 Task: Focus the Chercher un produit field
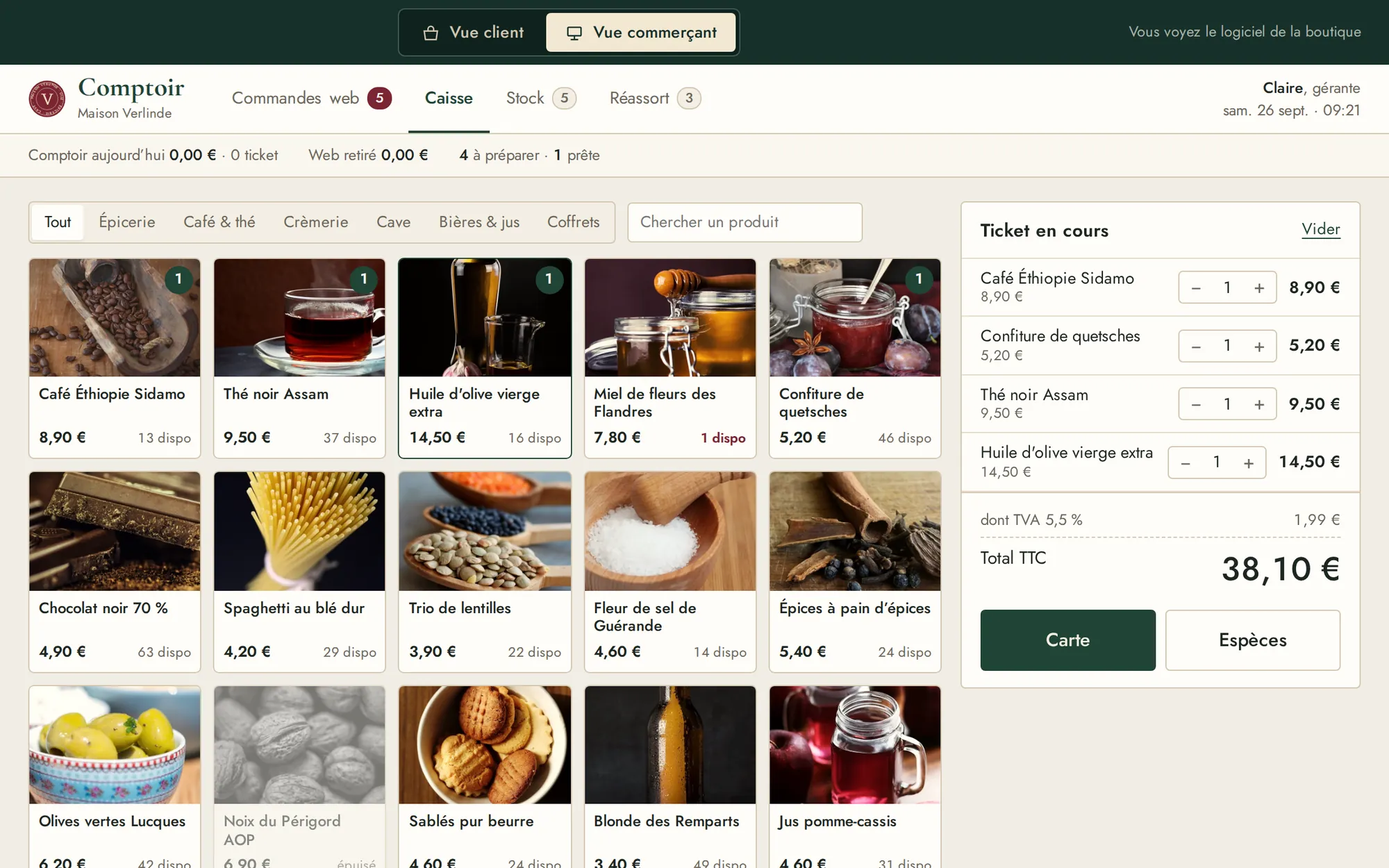coord(745,222)
